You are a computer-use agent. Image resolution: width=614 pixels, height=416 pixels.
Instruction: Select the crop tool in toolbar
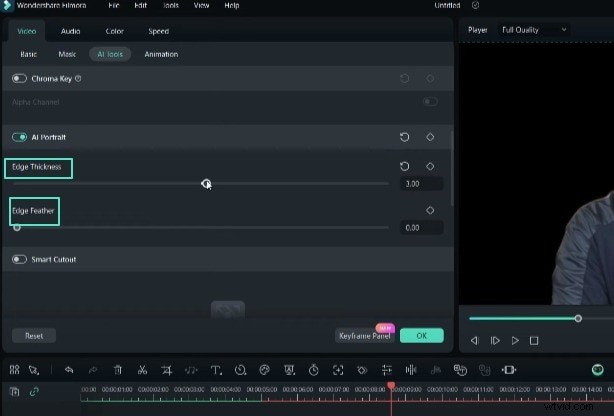[x=167, y=370]
